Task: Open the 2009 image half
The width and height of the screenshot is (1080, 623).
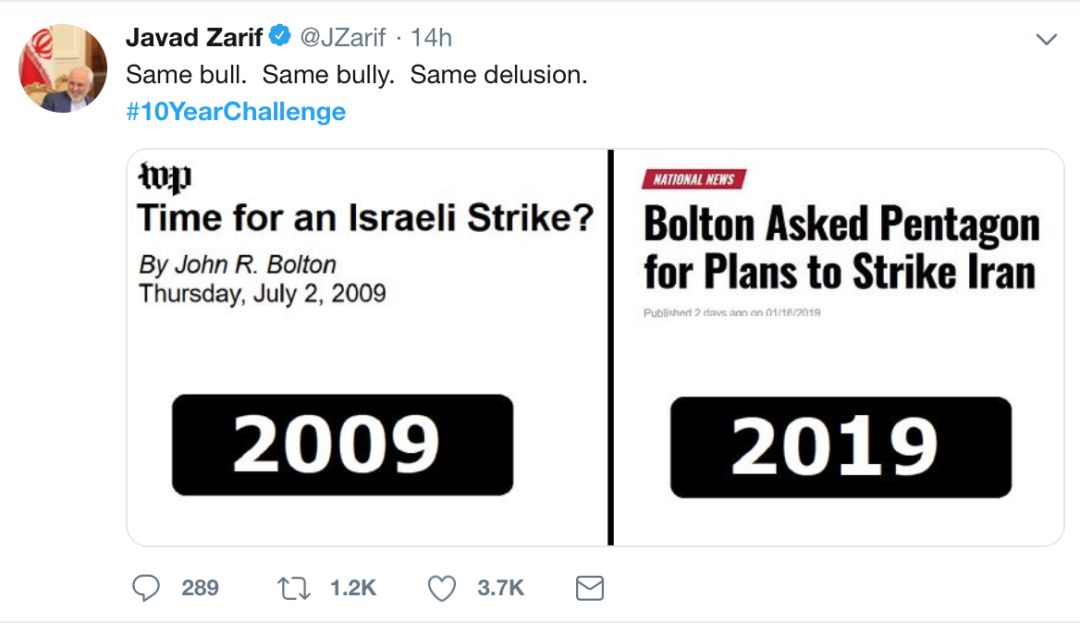Action: click(368, 348)
